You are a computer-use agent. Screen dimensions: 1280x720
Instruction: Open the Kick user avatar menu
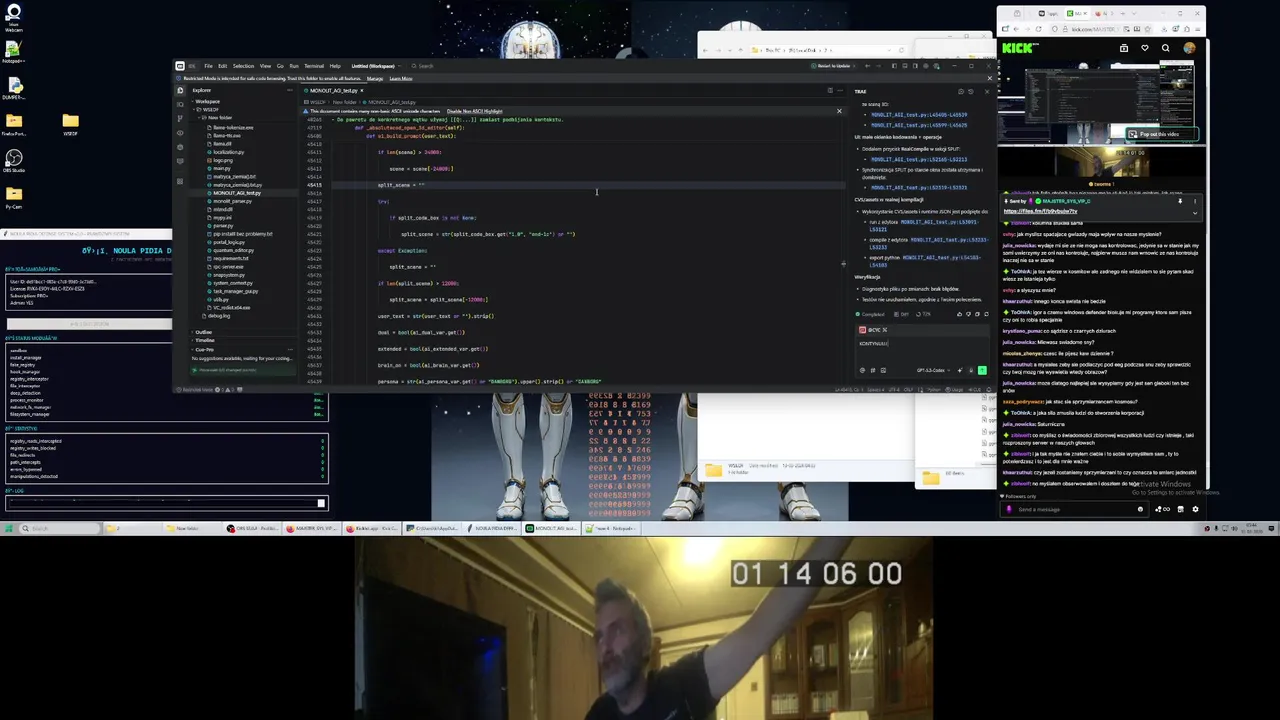tap(1189, 48)
